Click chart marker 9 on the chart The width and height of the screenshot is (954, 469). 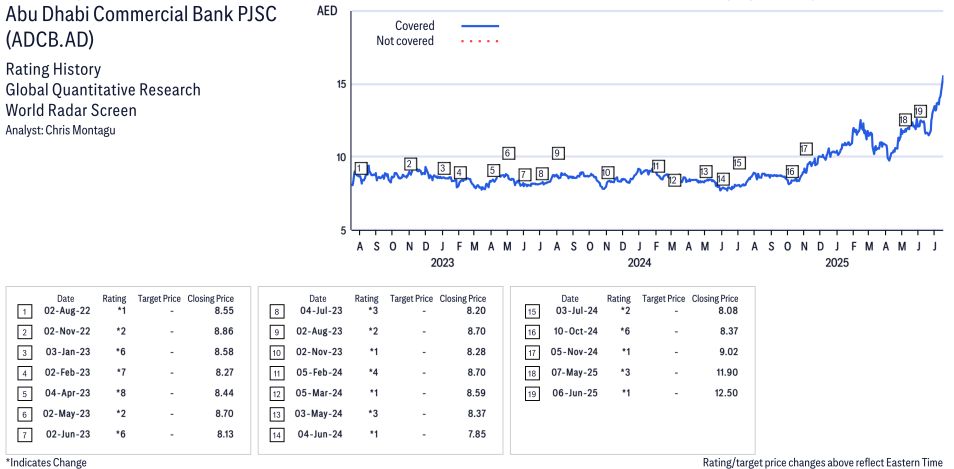[x=559, y=153]
